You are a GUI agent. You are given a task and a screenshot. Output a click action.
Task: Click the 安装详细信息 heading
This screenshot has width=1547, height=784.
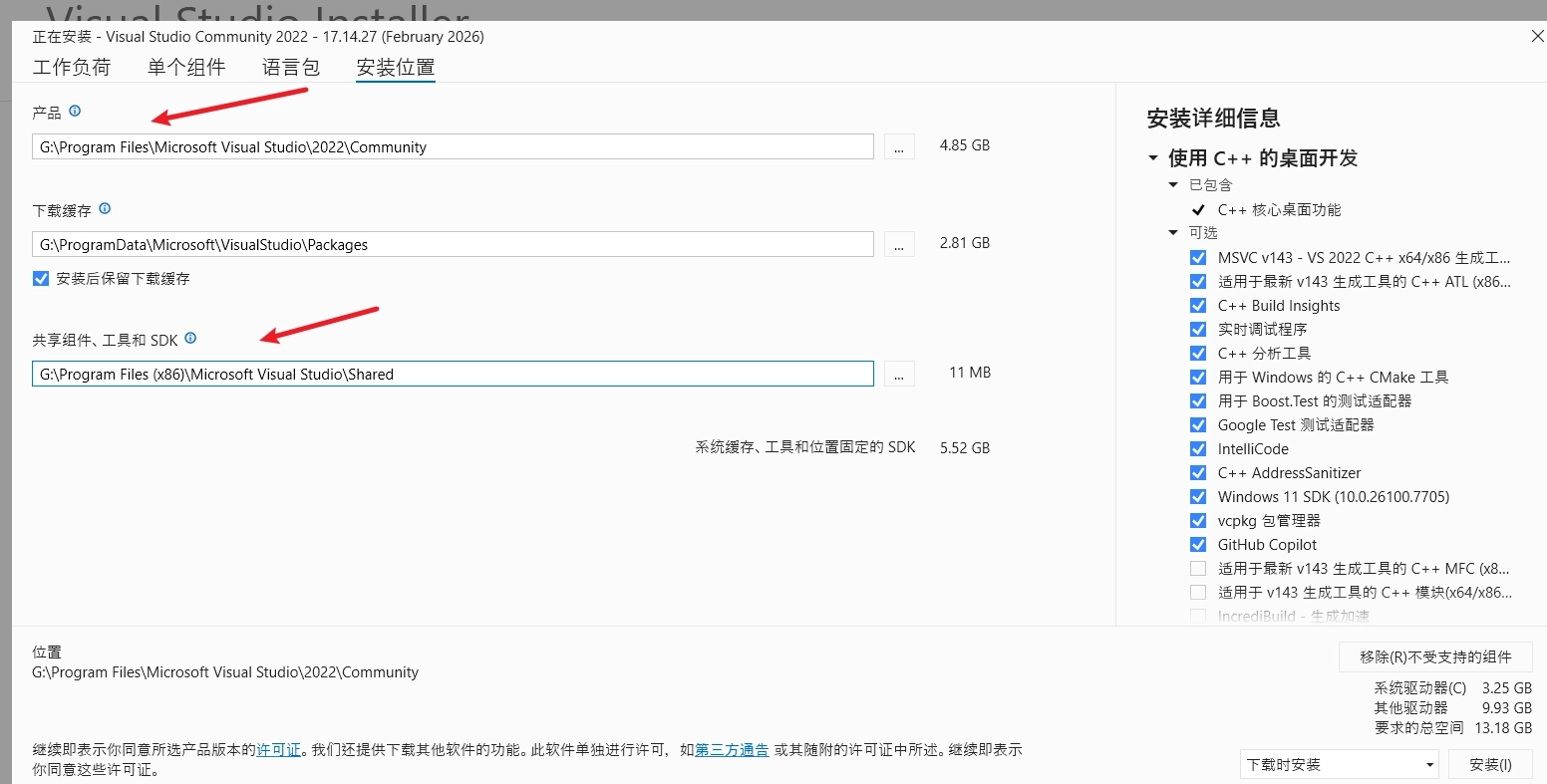click(x=1213, y=119)
